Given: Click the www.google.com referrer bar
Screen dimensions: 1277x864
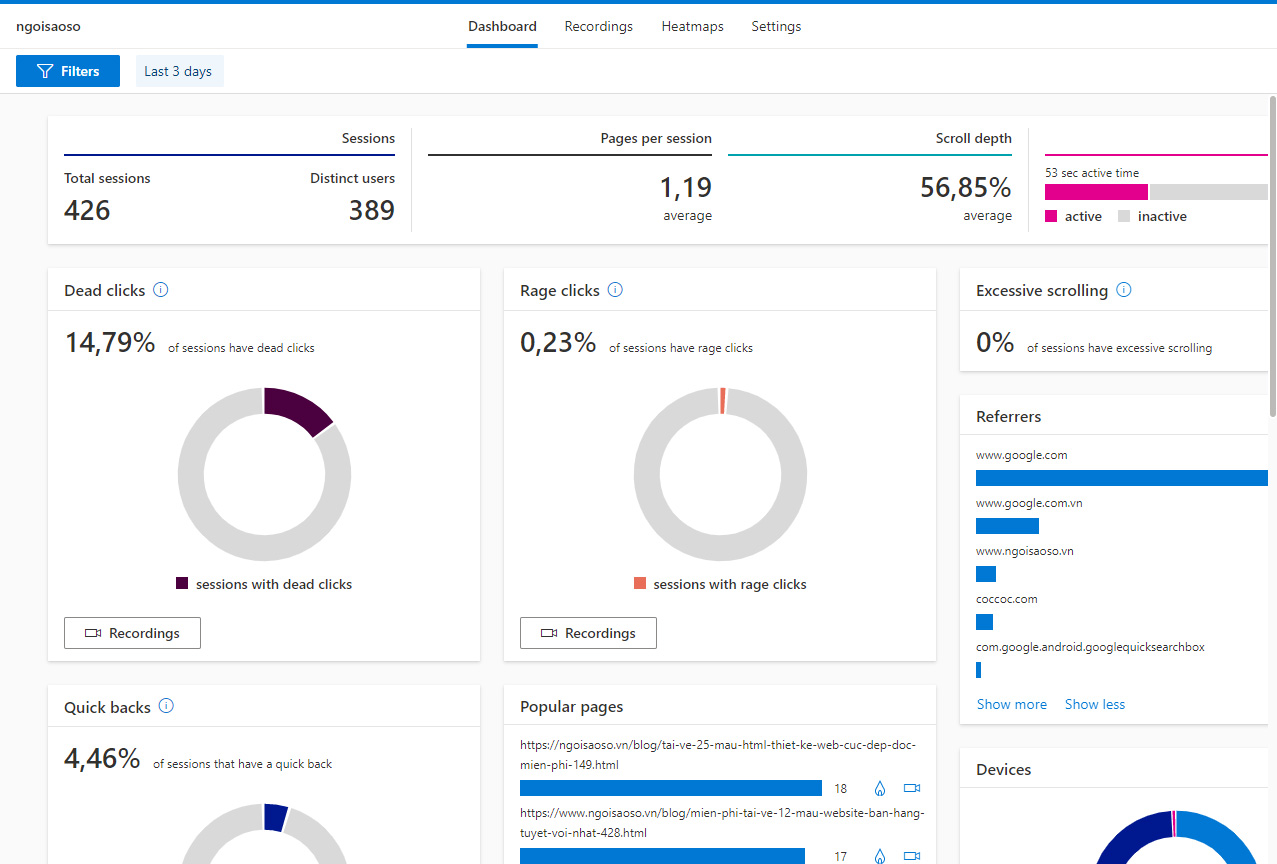Looking at the screenshot, I should (1120, 478).
